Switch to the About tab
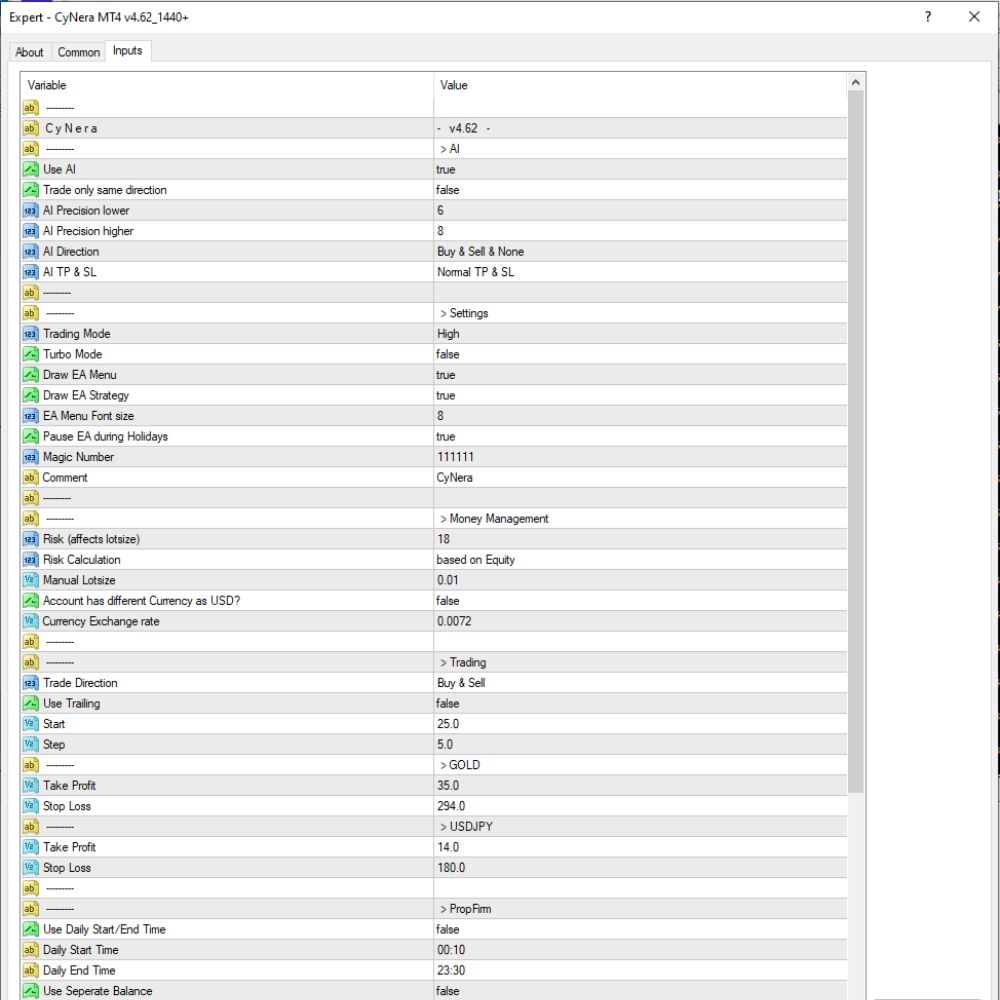This screenshot has width=1000, height=1000. (x=29, y=52)
